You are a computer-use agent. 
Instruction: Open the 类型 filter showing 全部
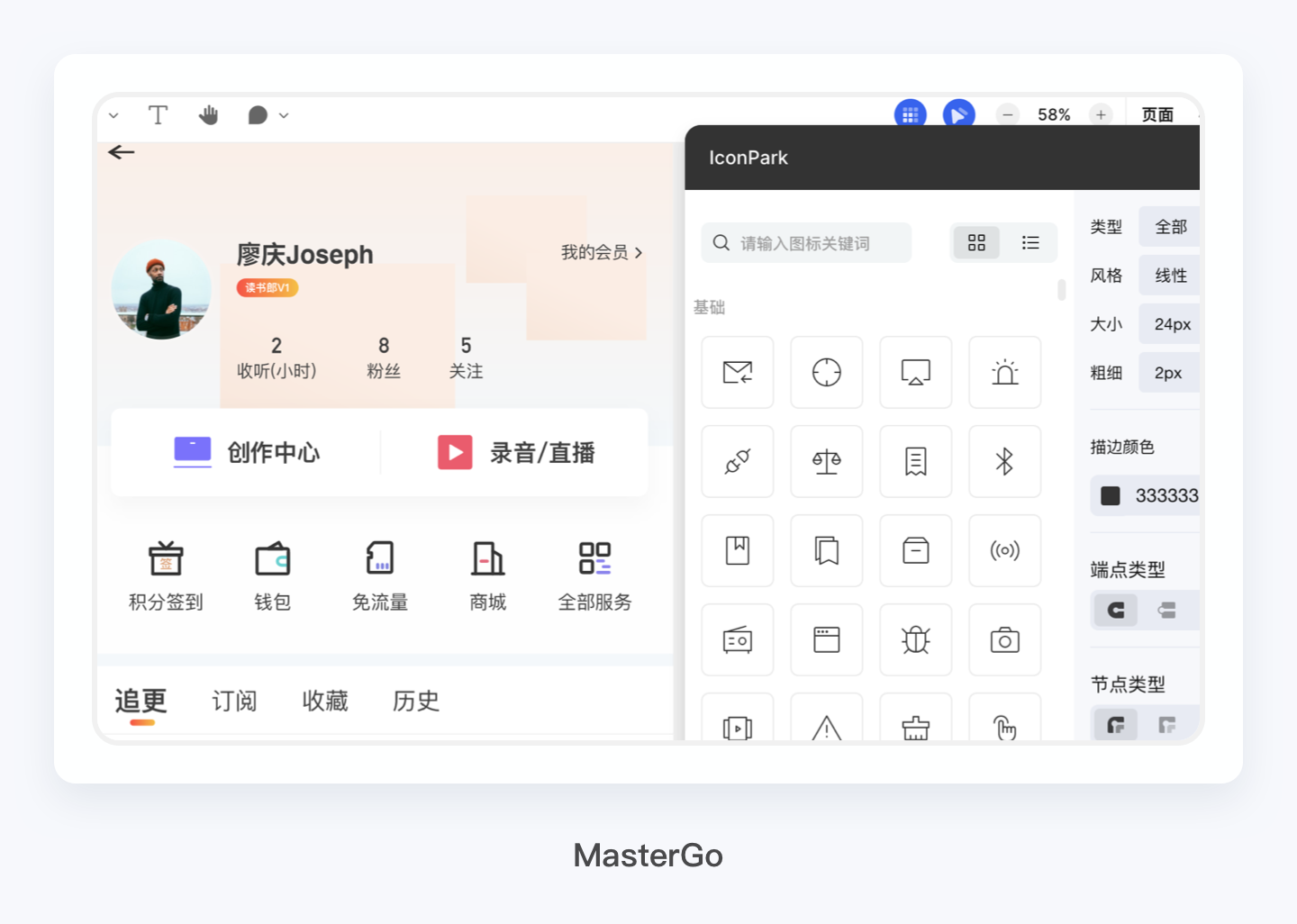pyautogui.click(x=1169, y=226)
